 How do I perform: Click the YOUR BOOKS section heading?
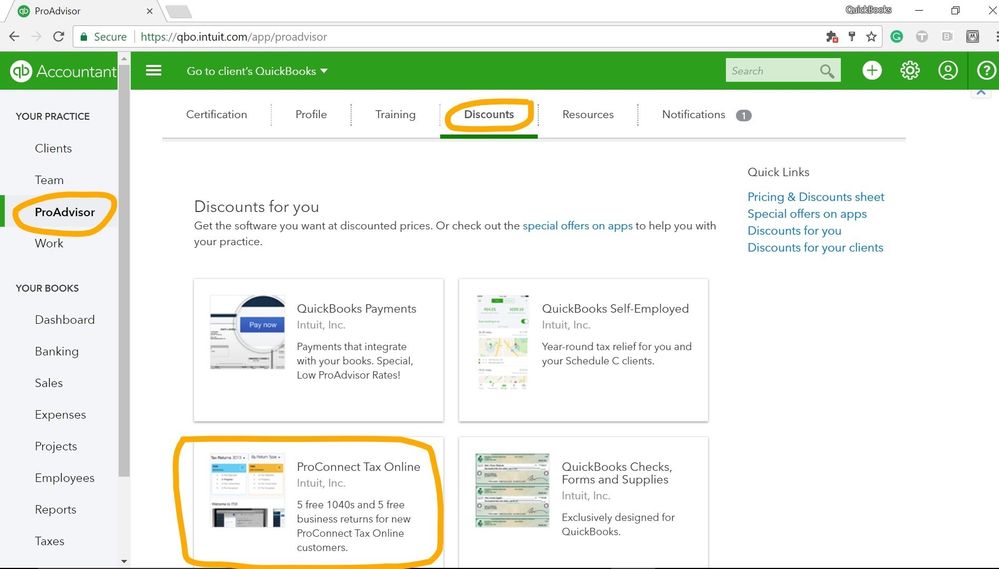[47, 288]
